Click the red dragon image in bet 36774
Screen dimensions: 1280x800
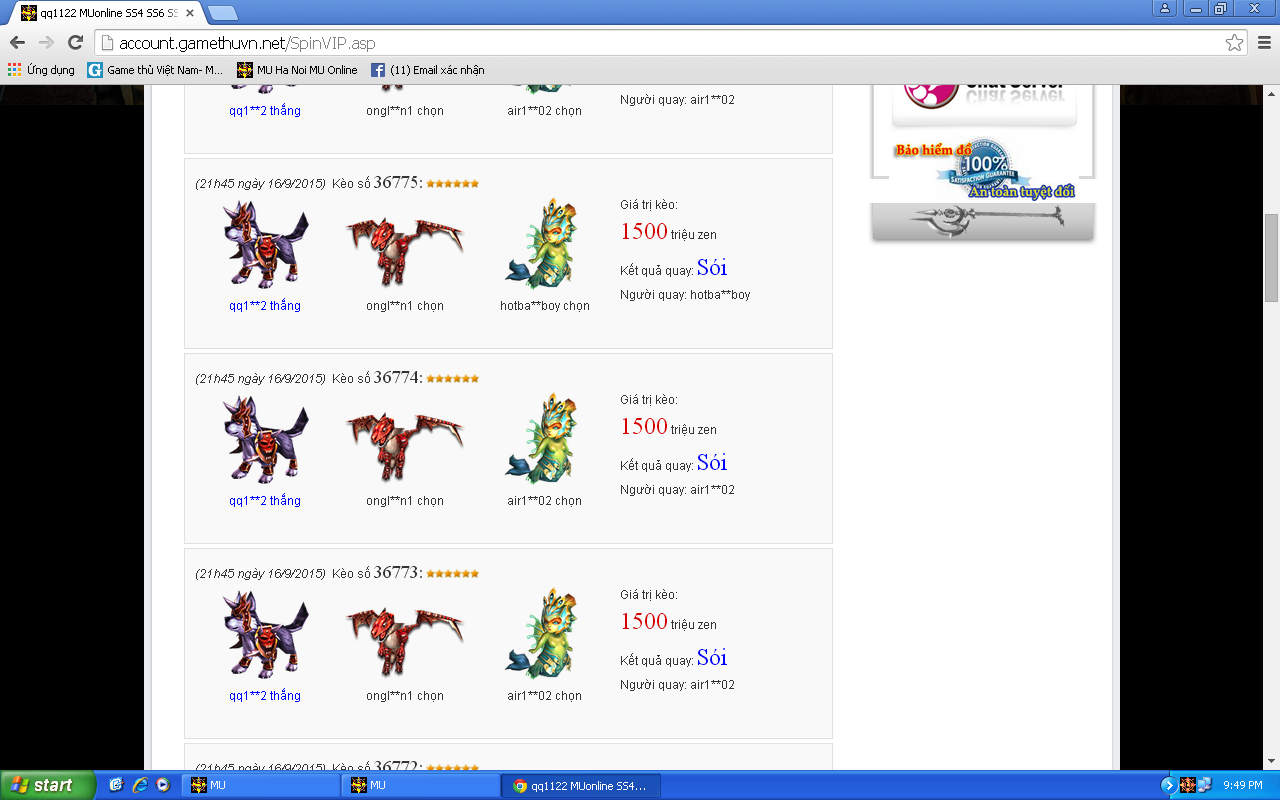click(404, 440)
